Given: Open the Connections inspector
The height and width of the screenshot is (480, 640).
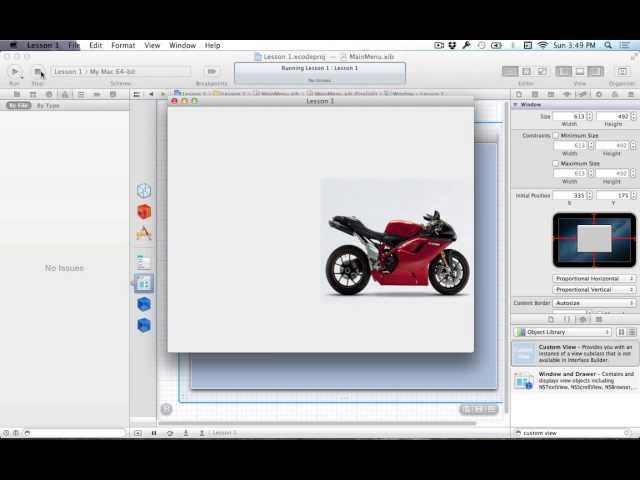Looking at the screenshot, I should 599,94.
